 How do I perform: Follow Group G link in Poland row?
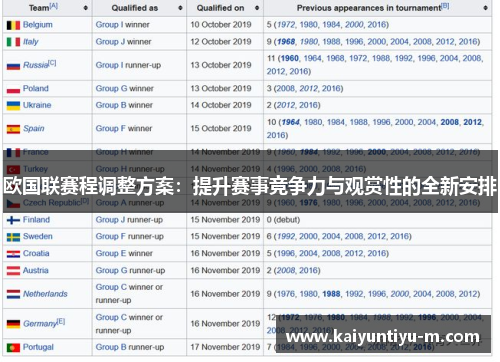pos(112,88)
